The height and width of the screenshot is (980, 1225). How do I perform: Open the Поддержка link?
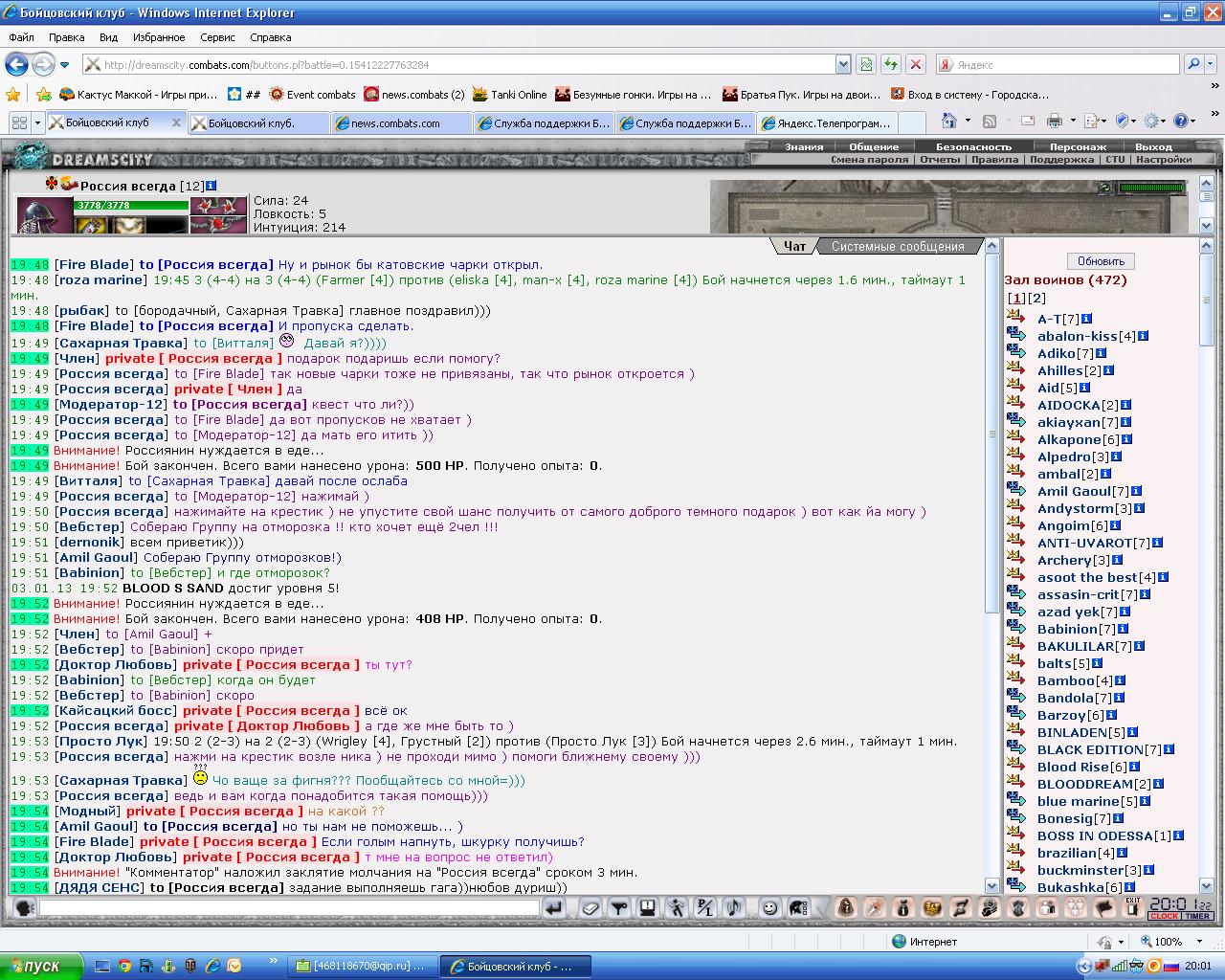click(1062, 160)
